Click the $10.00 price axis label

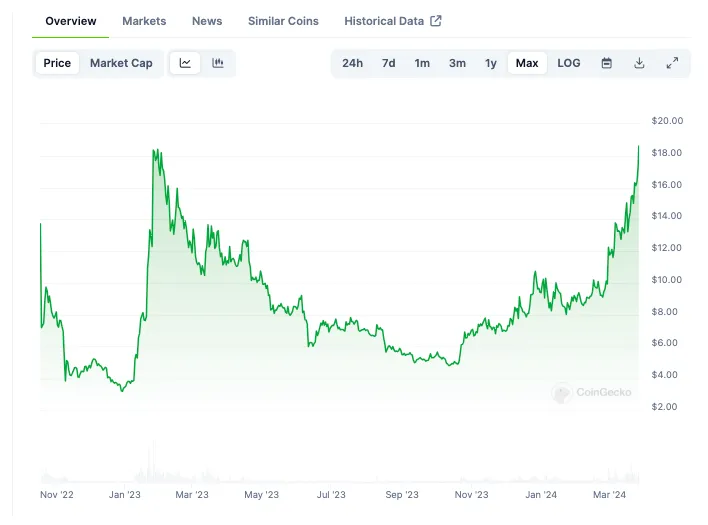(x=666, y=280)
